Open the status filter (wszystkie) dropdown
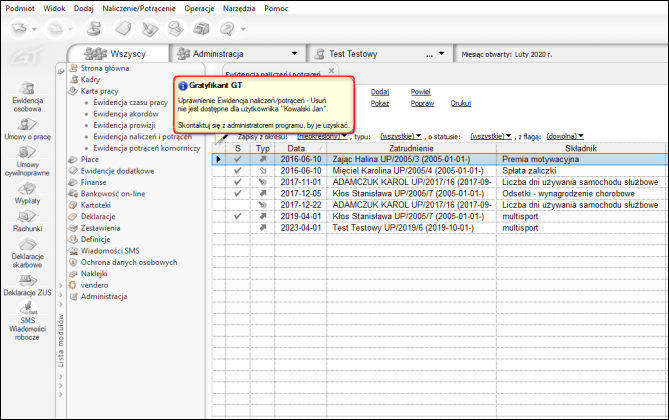Image resolution: width=669 pixels, height=420 pixels. pyautogui.click(x=491, y=134)
